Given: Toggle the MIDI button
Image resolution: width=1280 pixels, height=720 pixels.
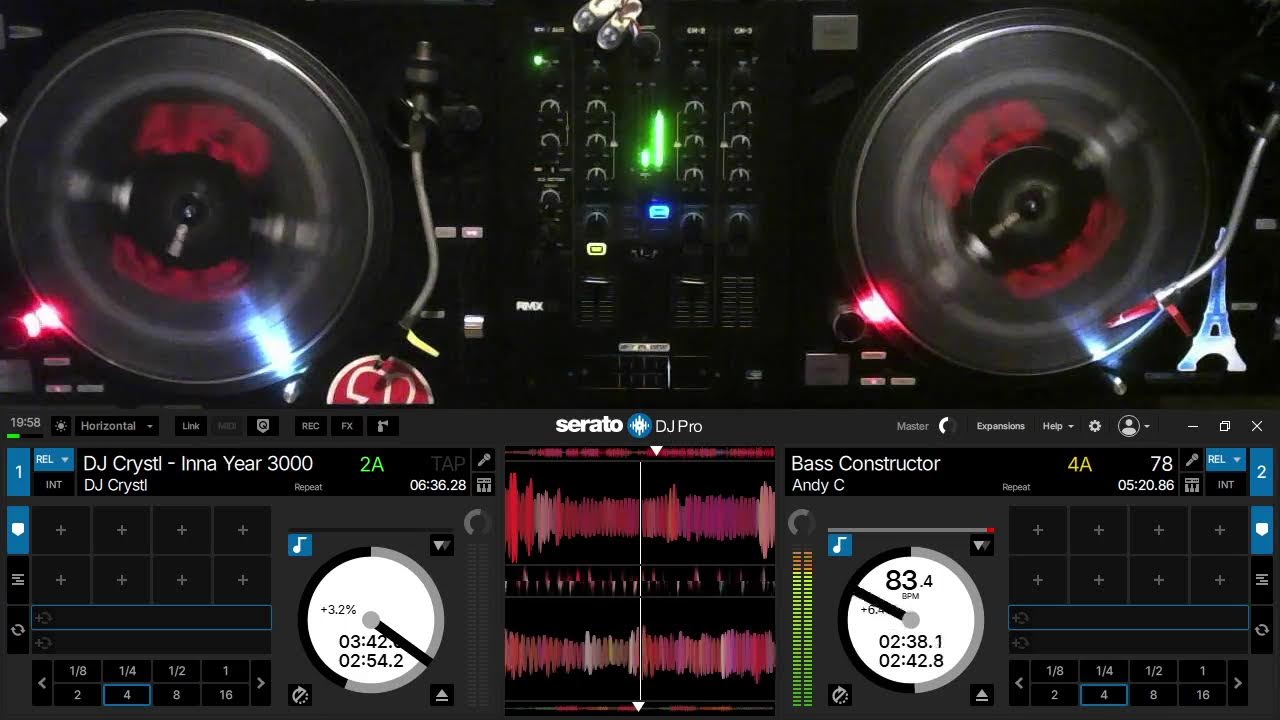Looking at the screenshot, I should (x=227, y=426).
